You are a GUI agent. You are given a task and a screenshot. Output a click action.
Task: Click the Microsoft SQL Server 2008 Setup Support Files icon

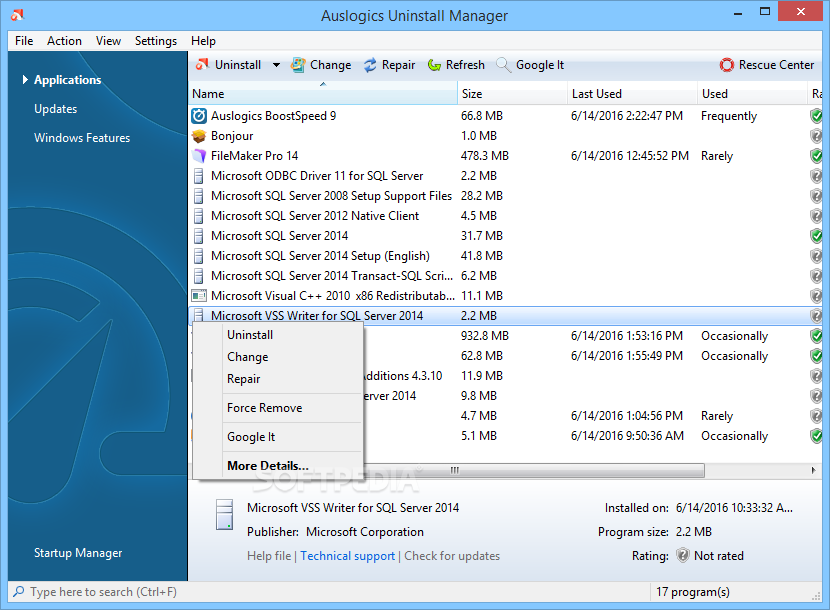tap(199, 196)
